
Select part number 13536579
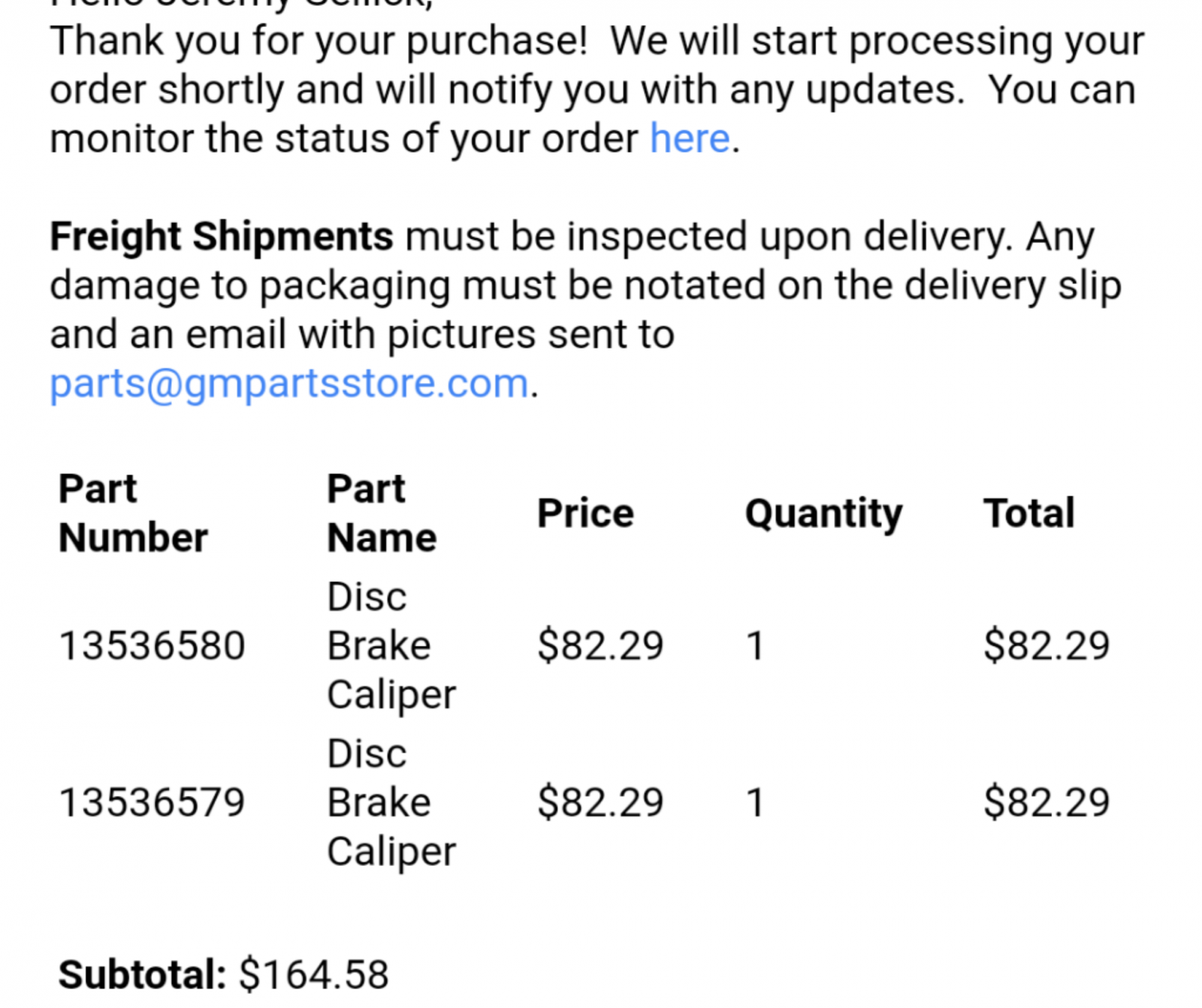pyautogui.click(x=152, y=802)
